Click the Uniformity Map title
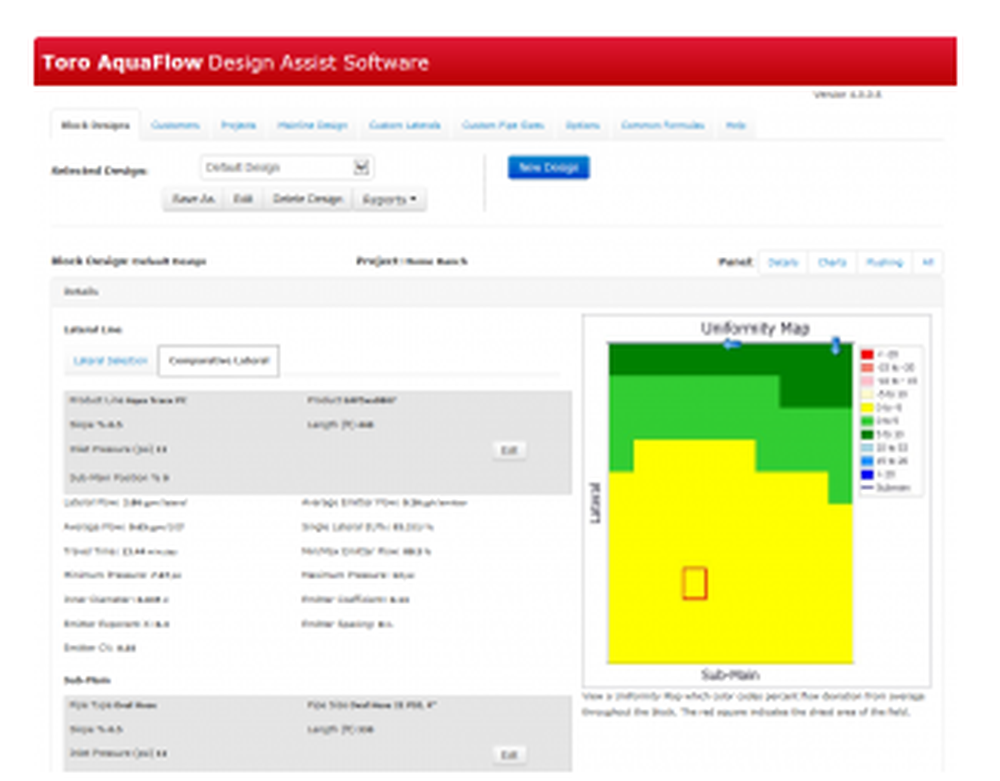 (x=755, y=328)
